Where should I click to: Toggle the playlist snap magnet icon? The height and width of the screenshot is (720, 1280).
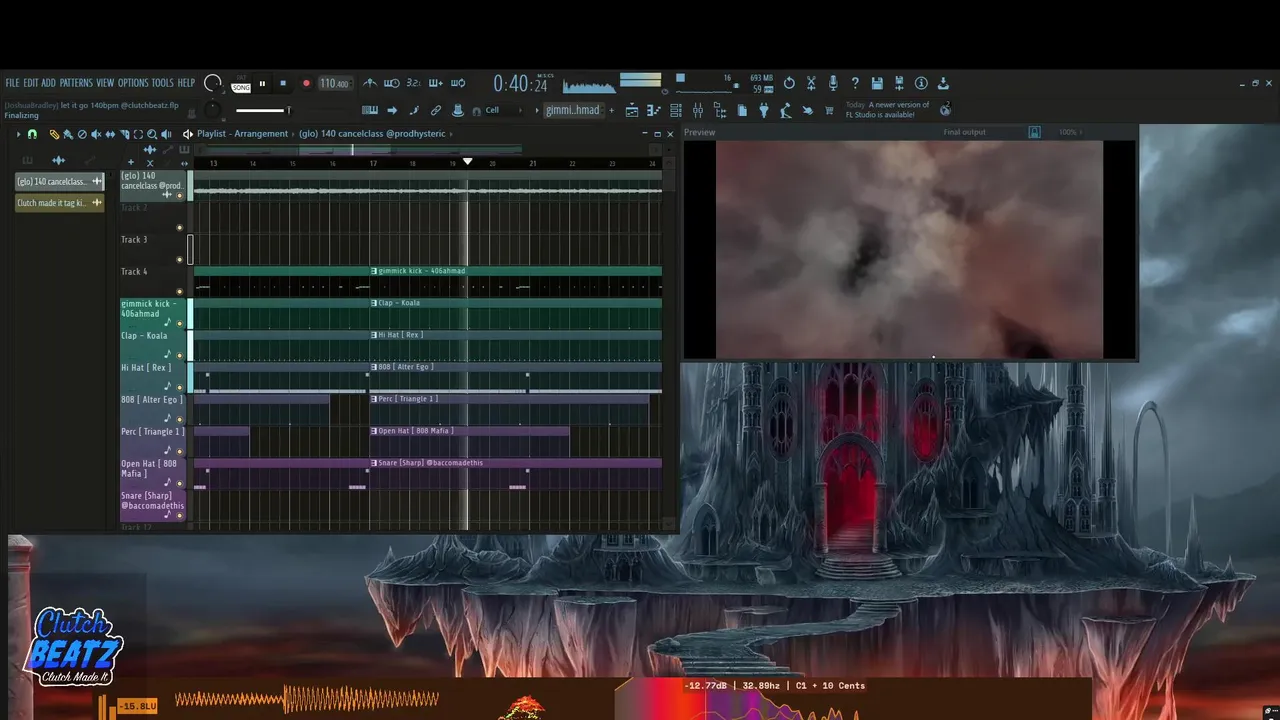(32, 134)
